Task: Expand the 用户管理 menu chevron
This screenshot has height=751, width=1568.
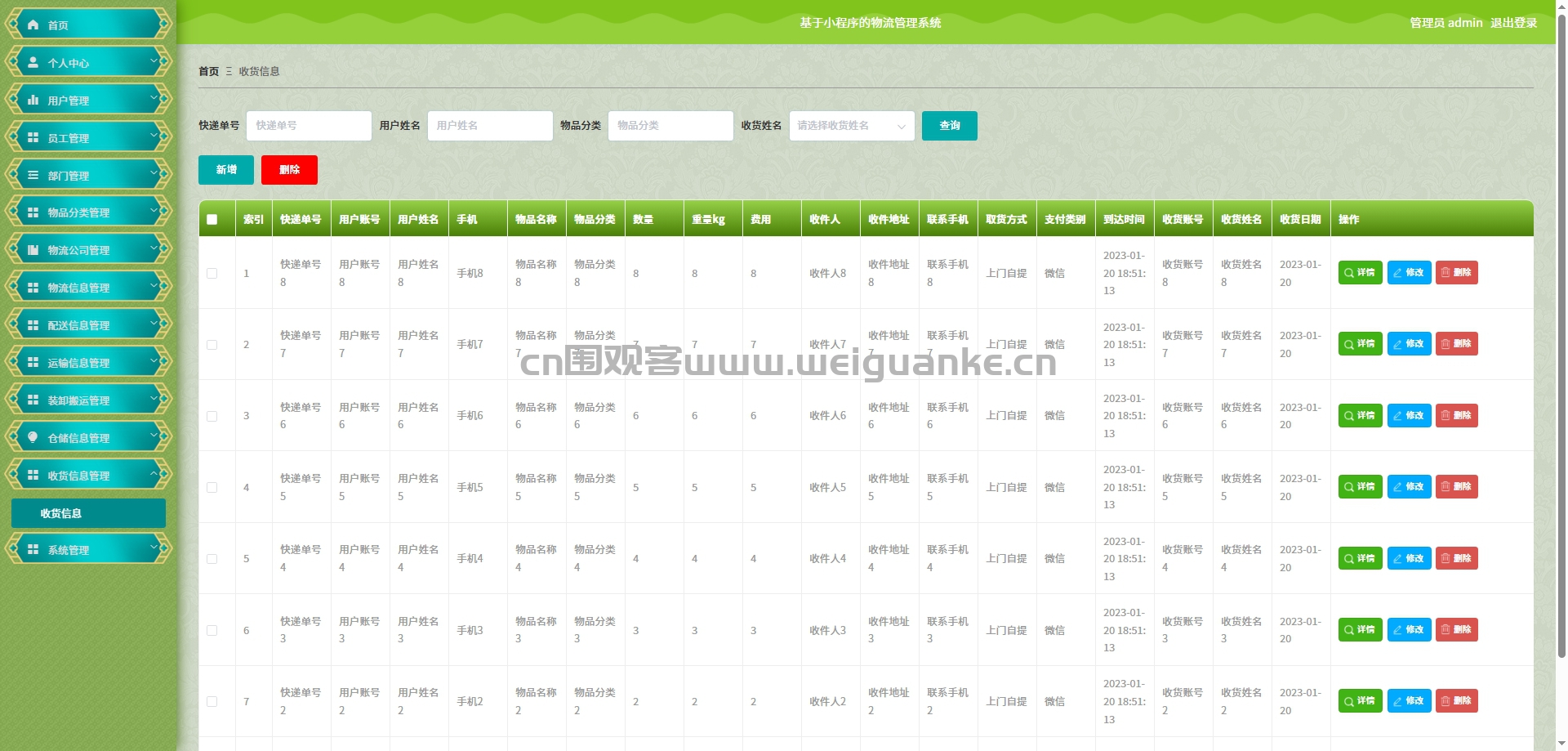Action: [x=154, y=99]
